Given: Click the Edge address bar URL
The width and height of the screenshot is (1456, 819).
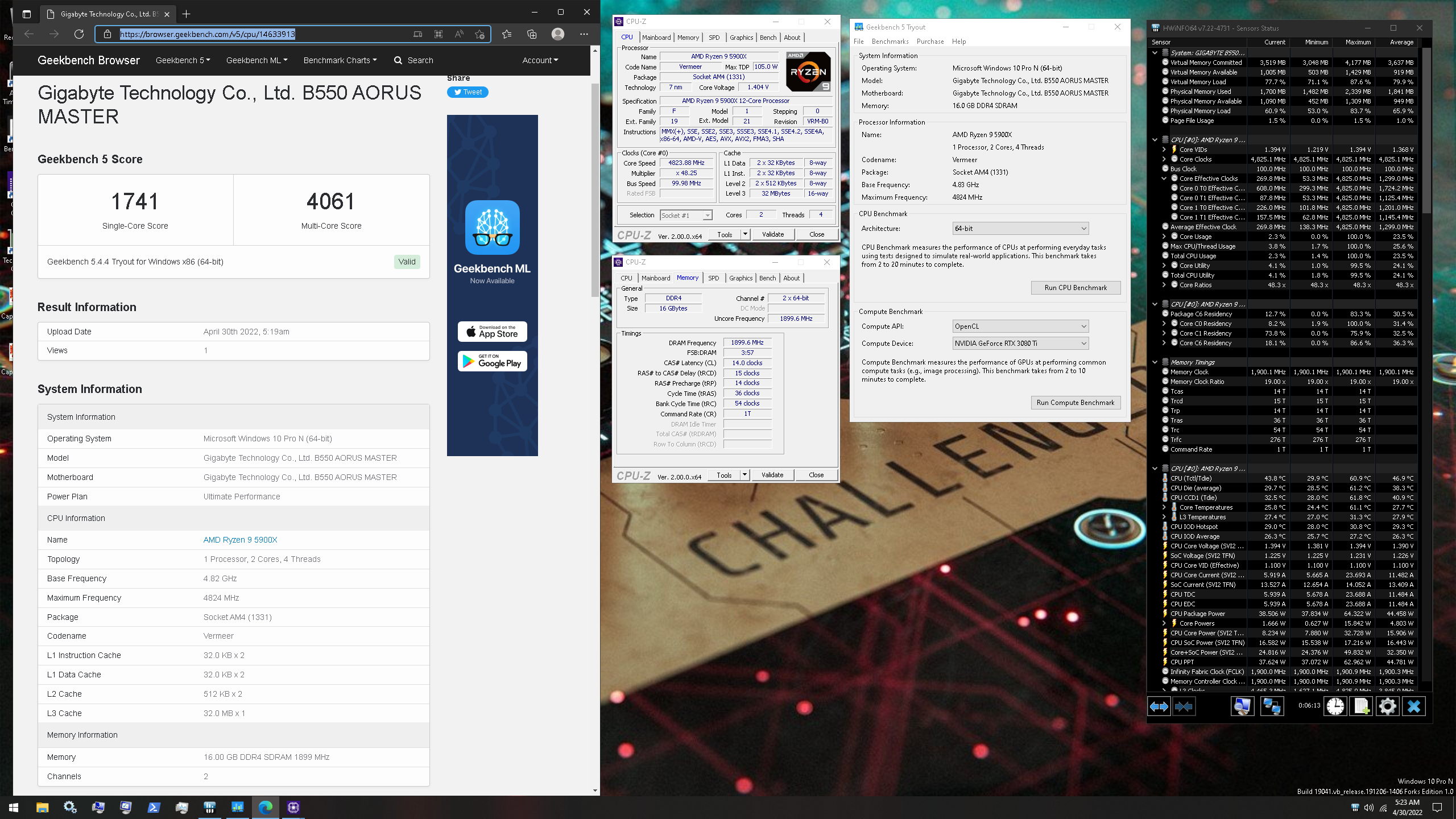Looking at the screenshot, I should coord(207,34).
